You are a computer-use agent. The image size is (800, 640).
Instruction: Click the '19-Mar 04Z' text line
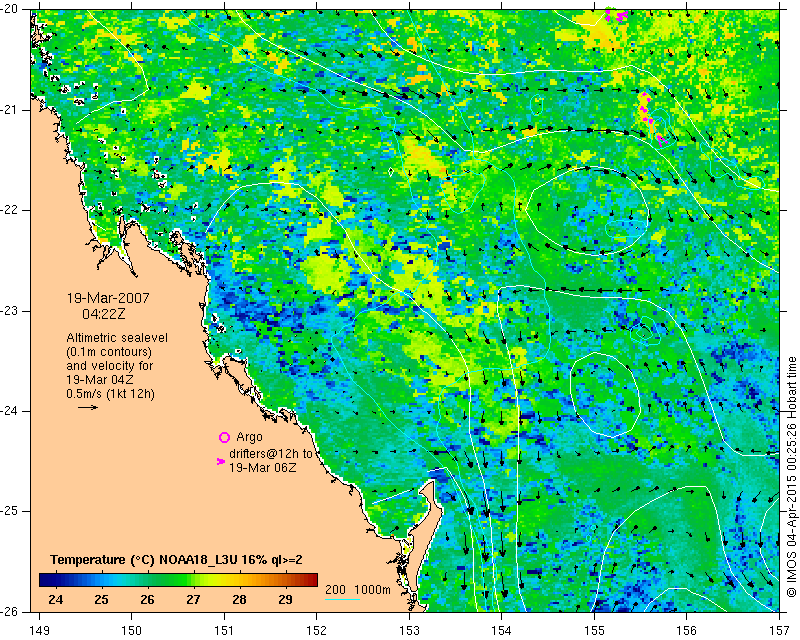98,380
